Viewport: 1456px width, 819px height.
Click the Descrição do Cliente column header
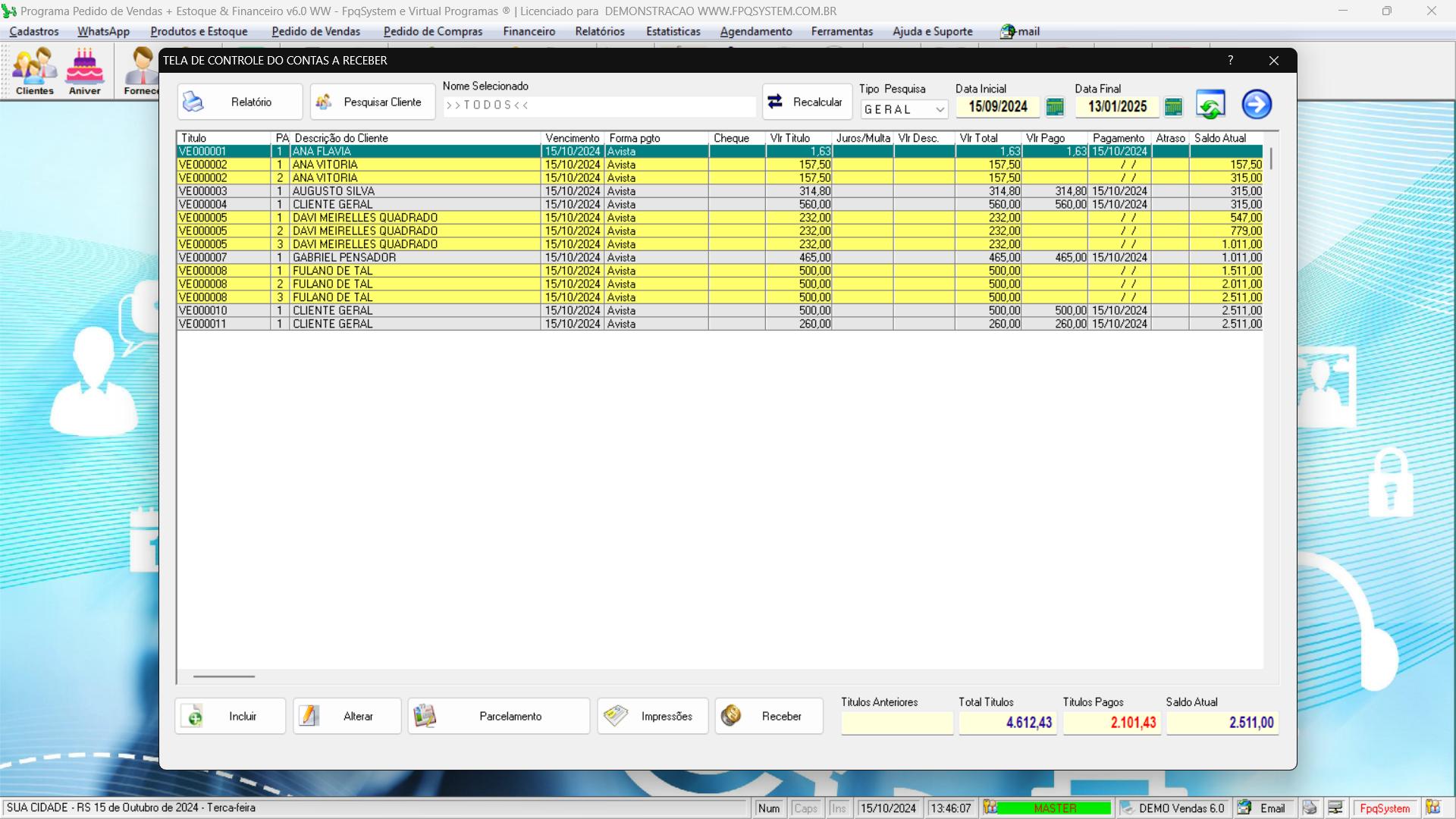point(416,138)
